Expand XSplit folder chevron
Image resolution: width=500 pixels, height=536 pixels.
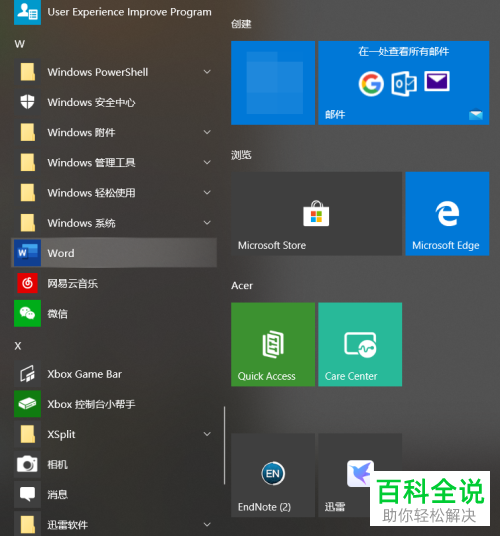[207, 434]
